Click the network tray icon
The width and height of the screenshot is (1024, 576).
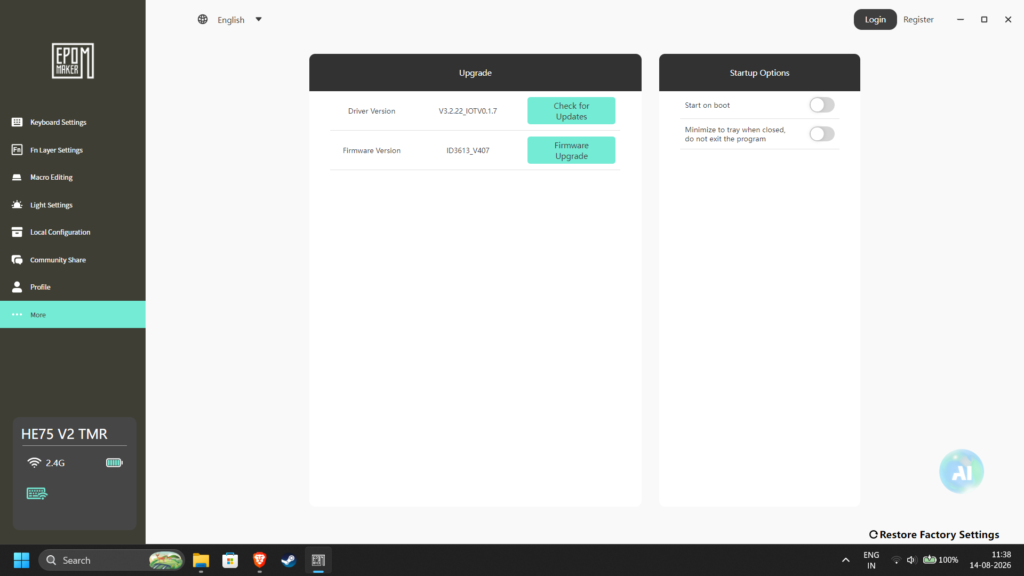(x=896, y=560)
